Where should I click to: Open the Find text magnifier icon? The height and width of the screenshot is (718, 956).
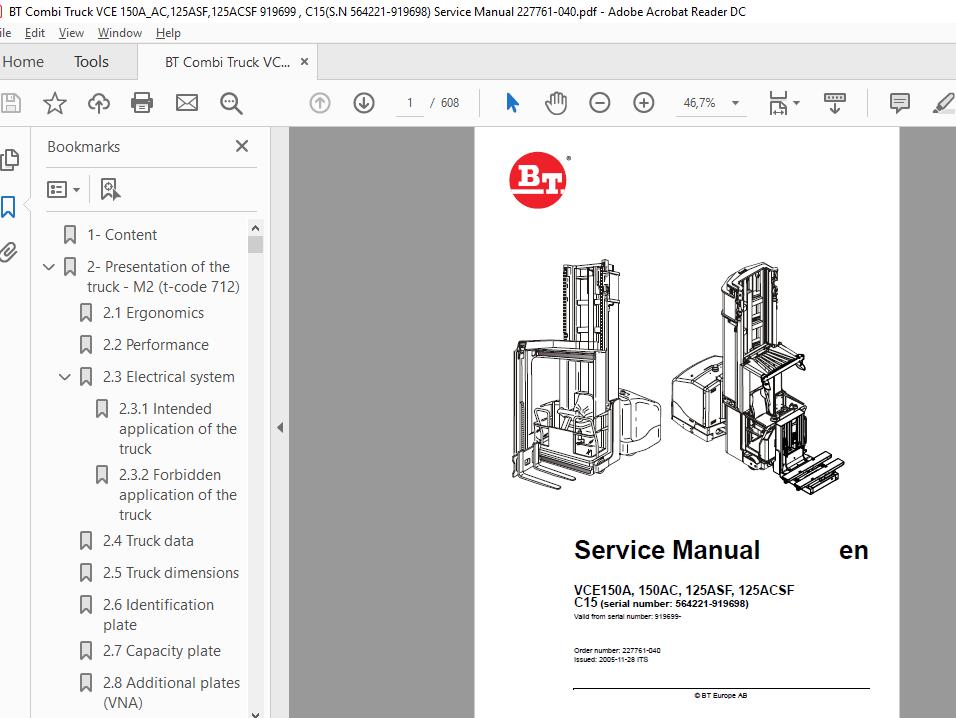[x=231, y=104]
